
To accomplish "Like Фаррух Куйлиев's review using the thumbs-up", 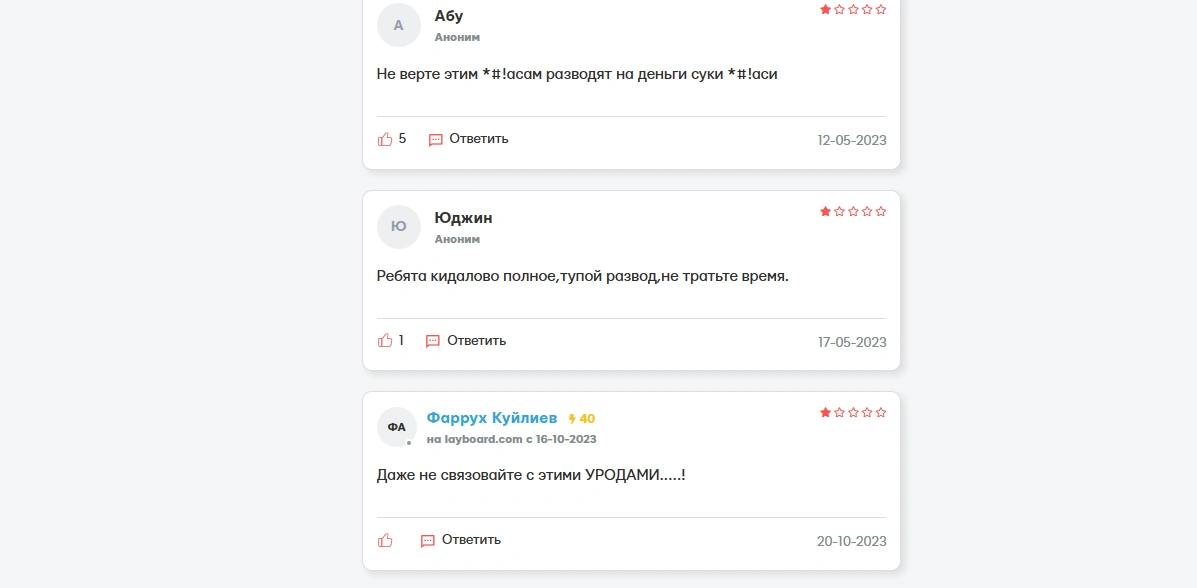I will tap(385, 541).
